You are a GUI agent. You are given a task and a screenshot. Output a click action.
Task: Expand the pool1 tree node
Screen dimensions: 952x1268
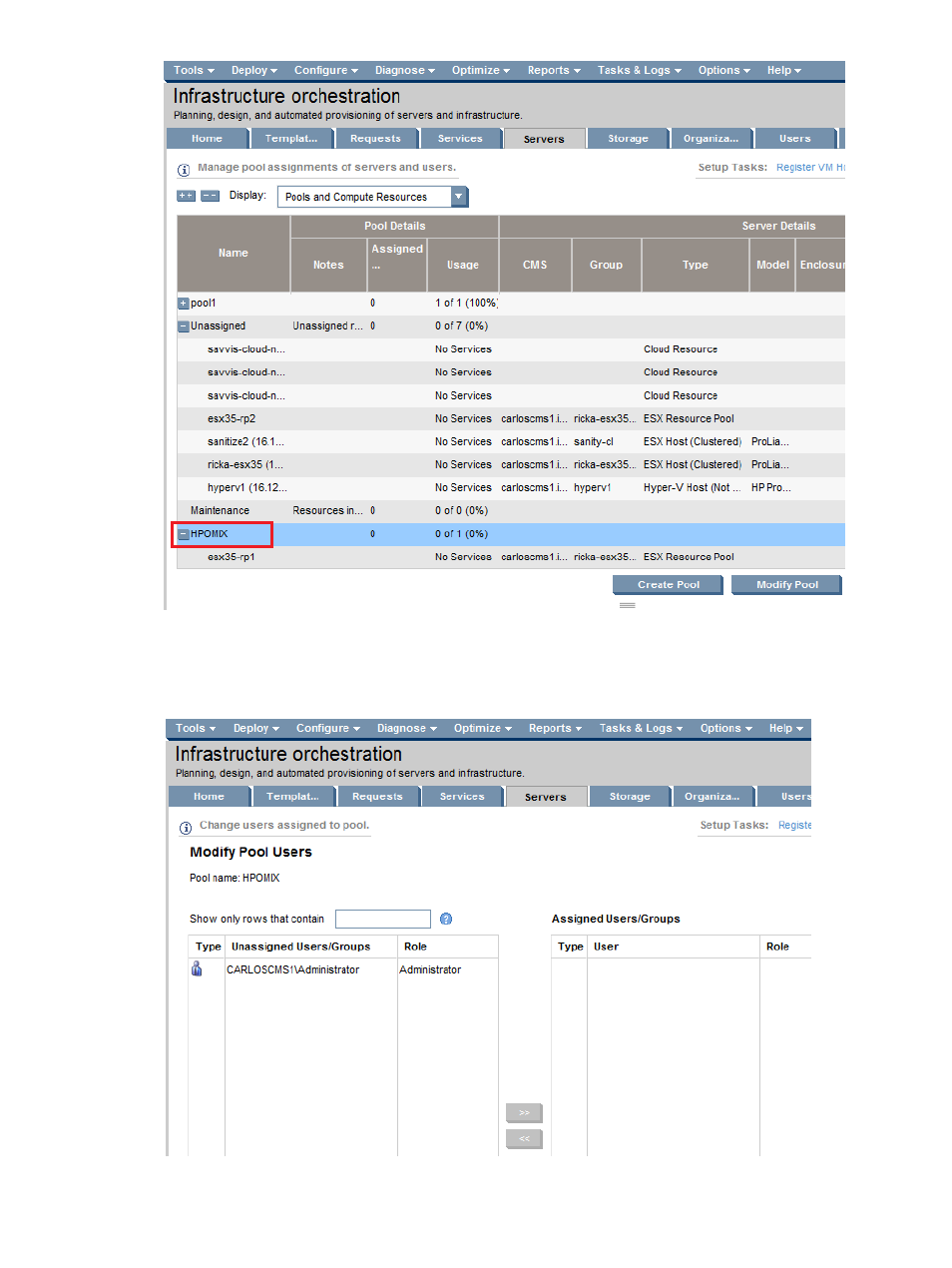[x=184, y=304]
